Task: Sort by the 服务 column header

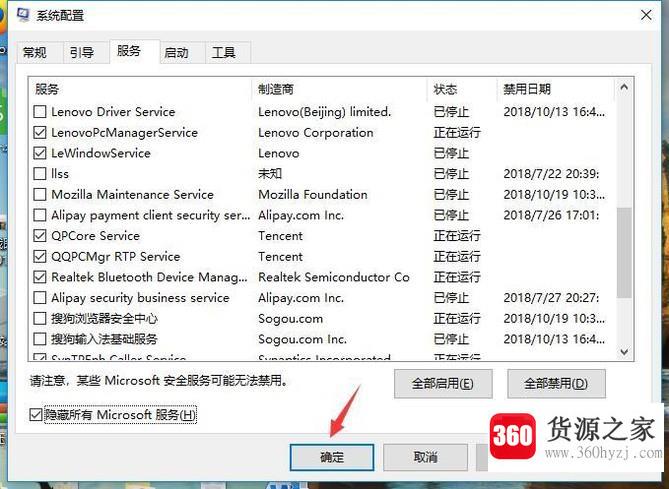Action: (x=140, y=89)
